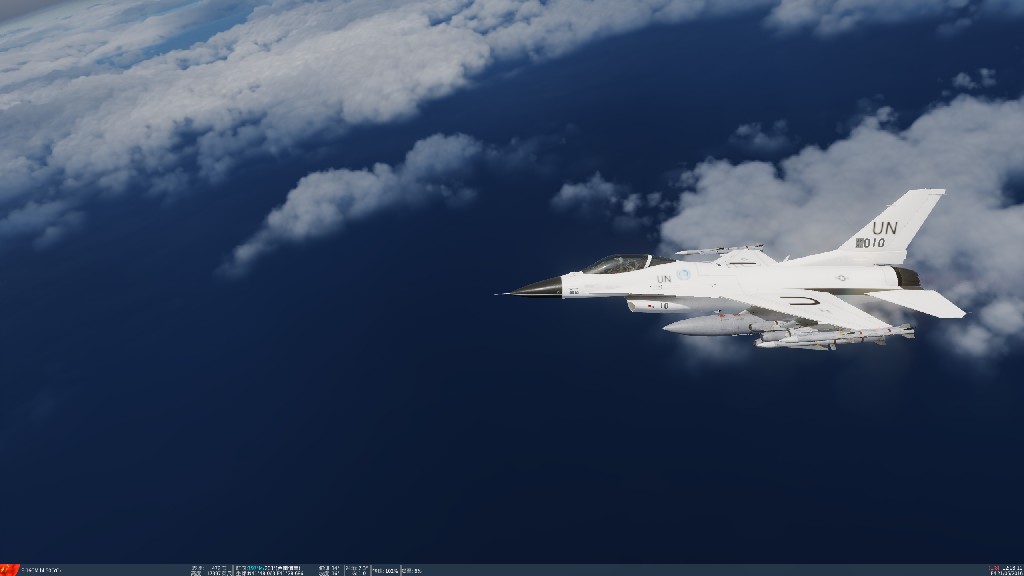The image size is (1024, 576).
Task: Click the mission clock at bottom right
Action: [x=1005, y=570]
